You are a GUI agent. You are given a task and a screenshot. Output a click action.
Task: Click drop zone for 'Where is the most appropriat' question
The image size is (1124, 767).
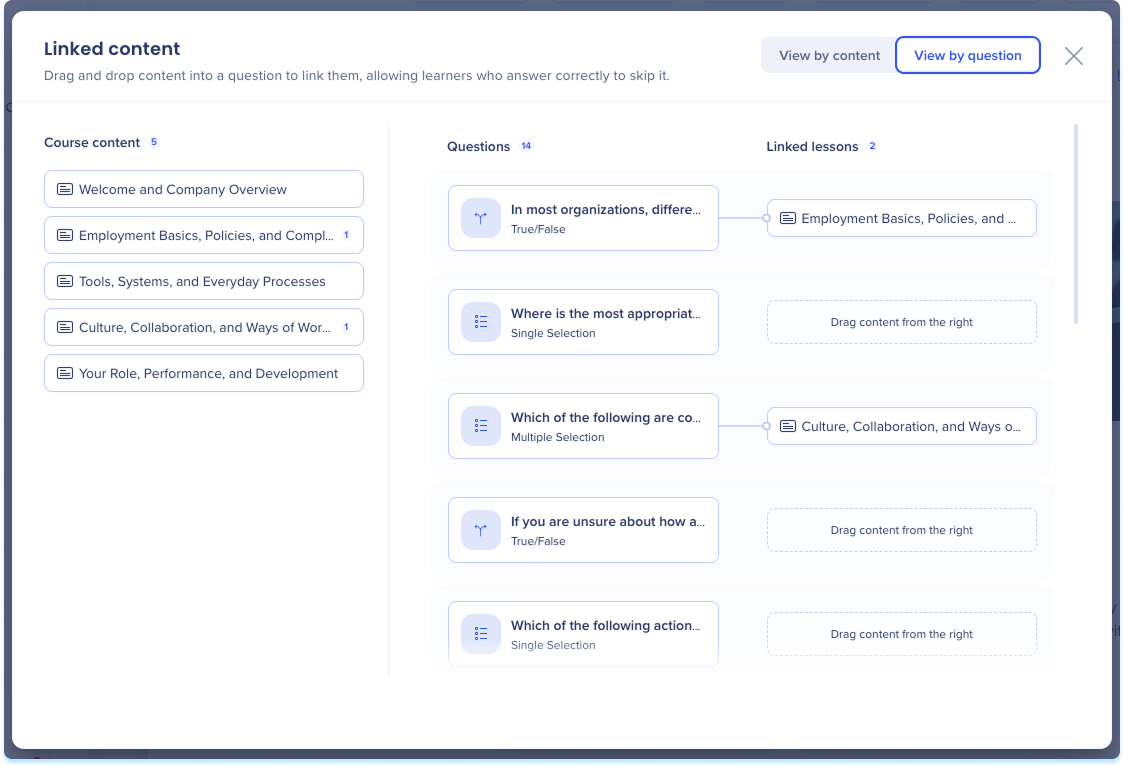pos(902,322)
